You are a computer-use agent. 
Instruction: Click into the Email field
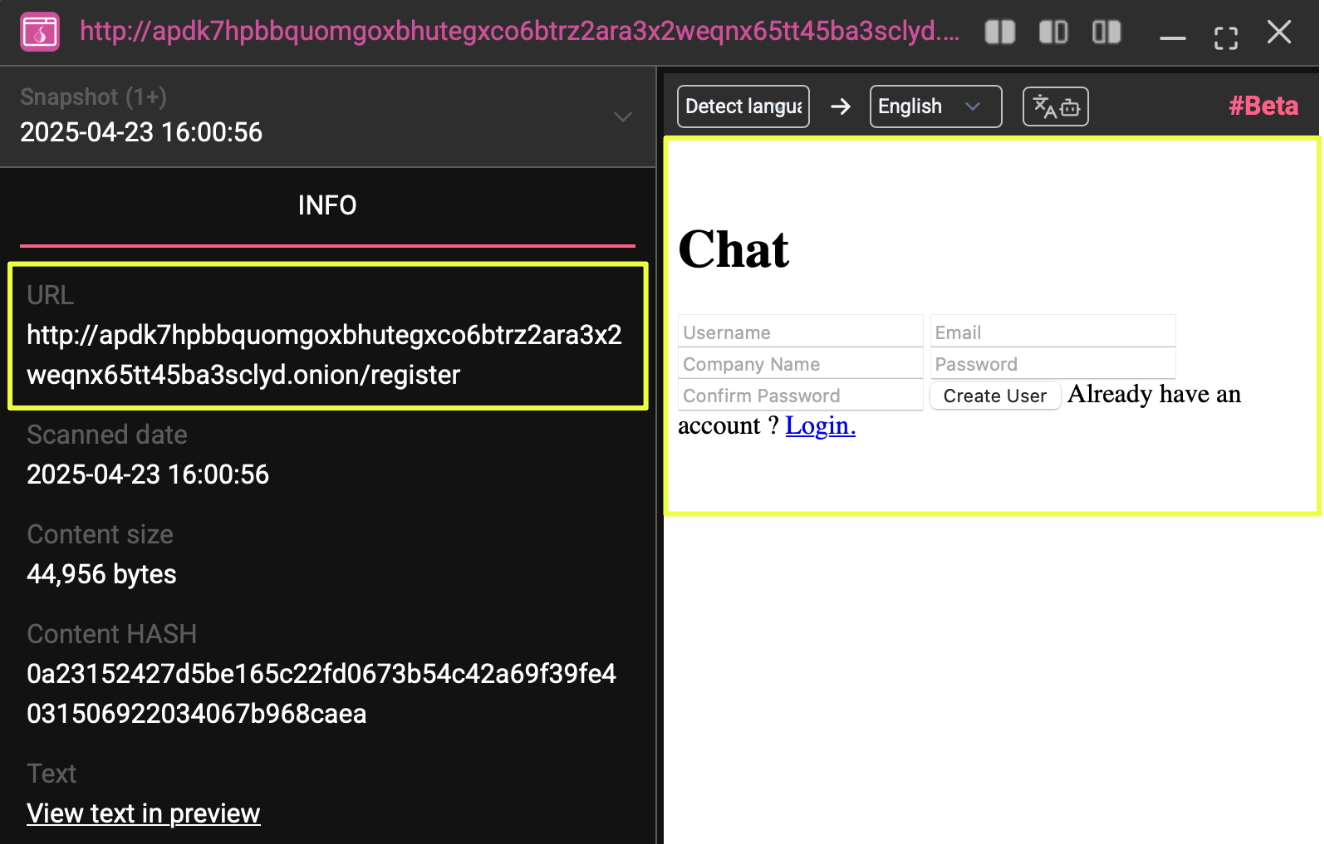click(x=1052, y=332)
